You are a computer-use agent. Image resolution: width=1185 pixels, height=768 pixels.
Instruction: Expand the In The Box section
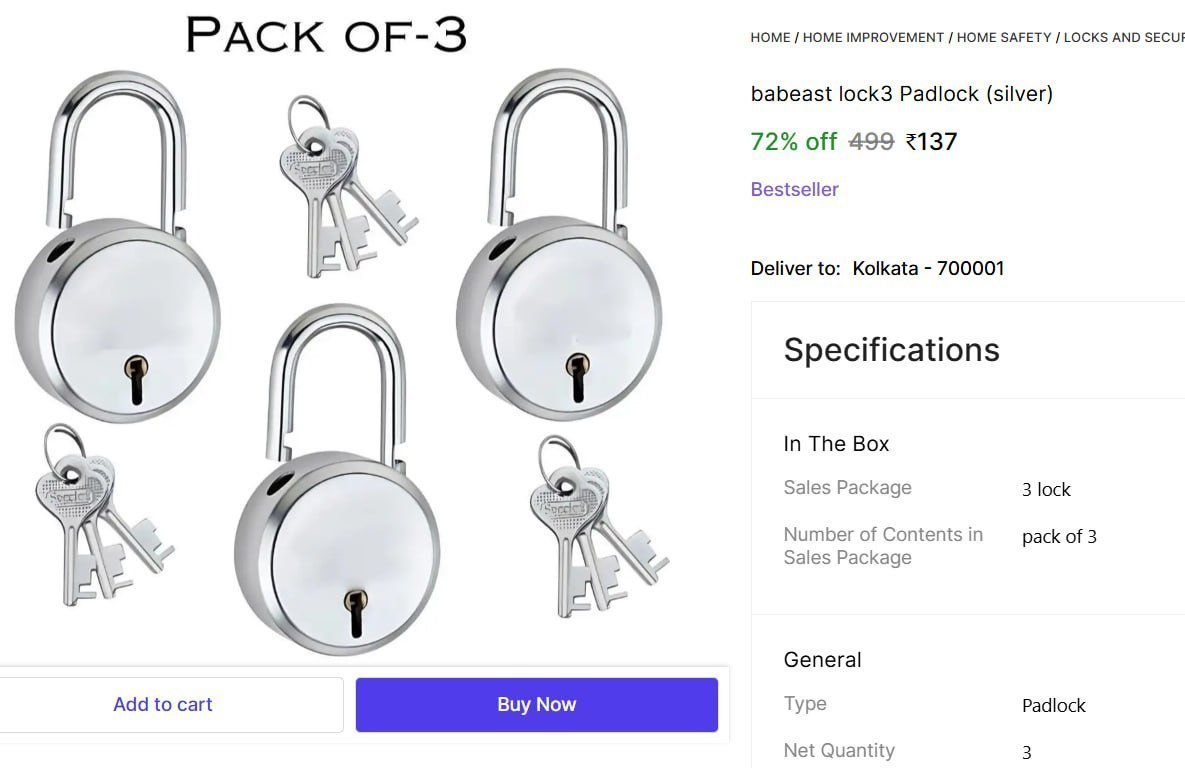(x=836, y=443)
